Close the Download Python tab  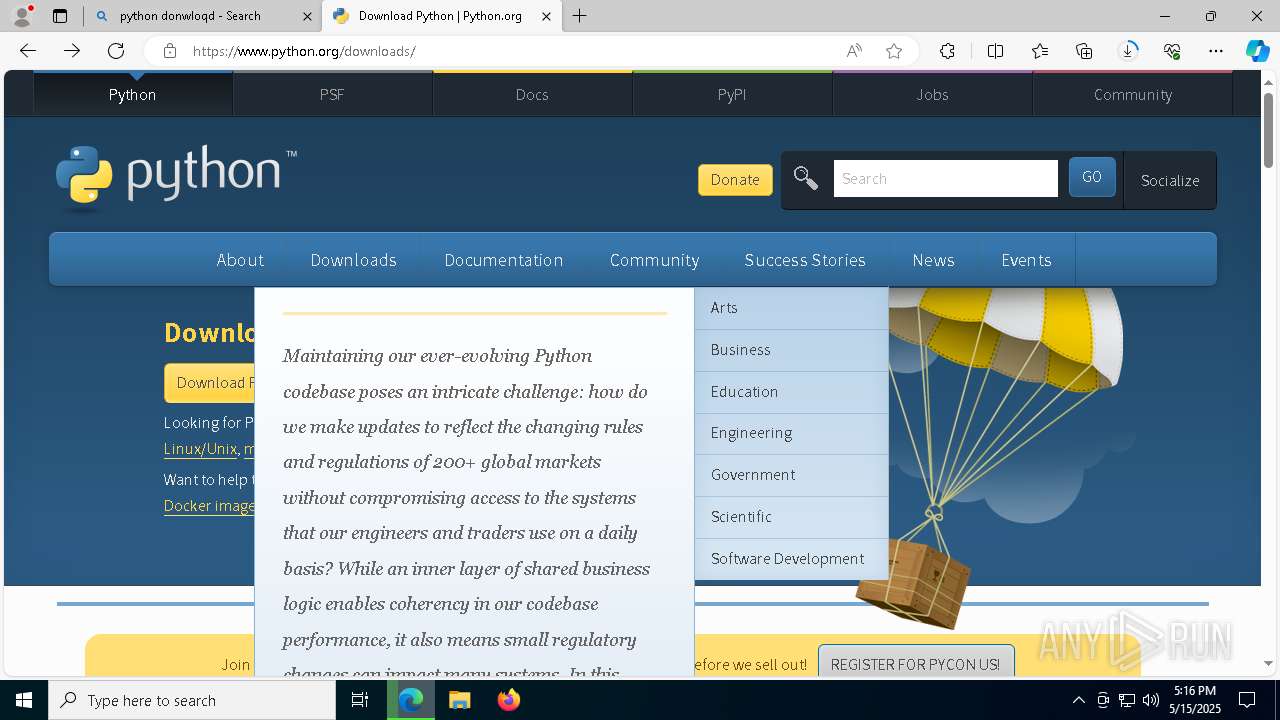(546, 16)
